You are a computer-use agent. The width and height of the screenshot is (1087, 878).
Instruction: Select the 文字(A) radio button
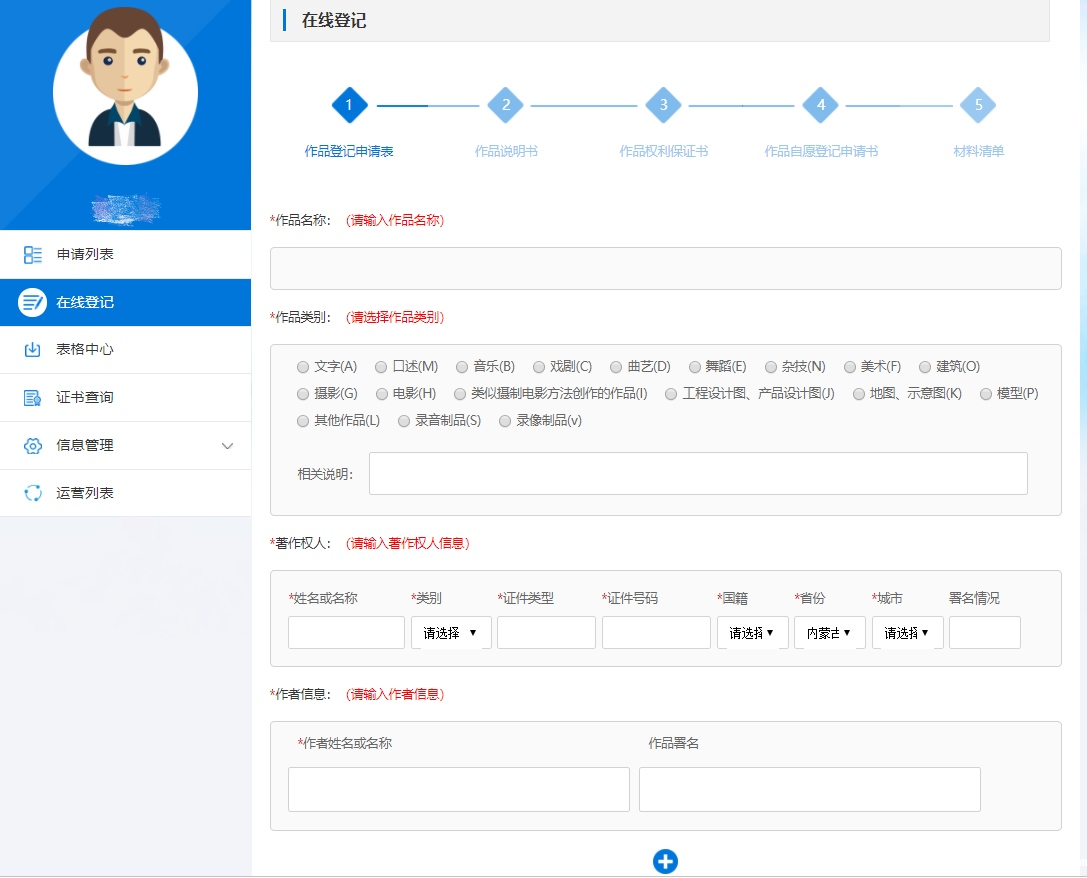point(303,367)
